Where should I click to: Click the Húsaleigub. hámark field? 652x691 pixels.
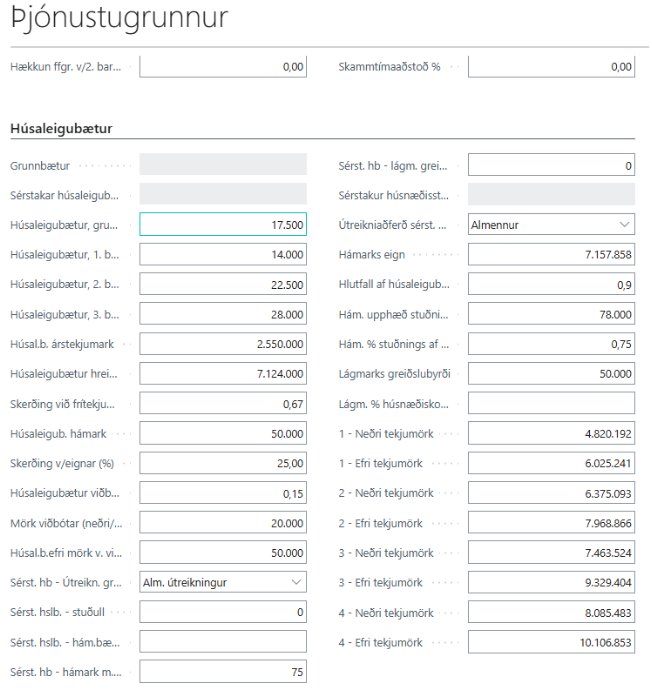tap(222, 433)
